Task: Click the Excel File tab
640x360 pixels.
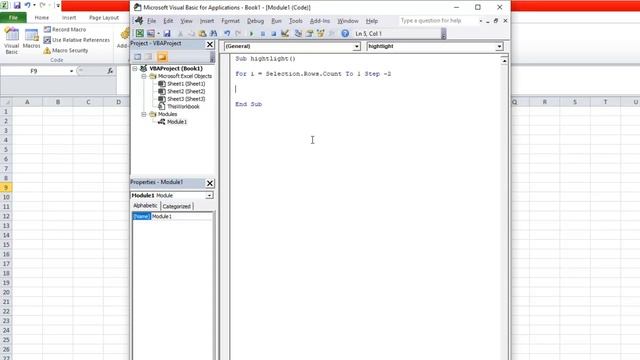Action: 13,18
